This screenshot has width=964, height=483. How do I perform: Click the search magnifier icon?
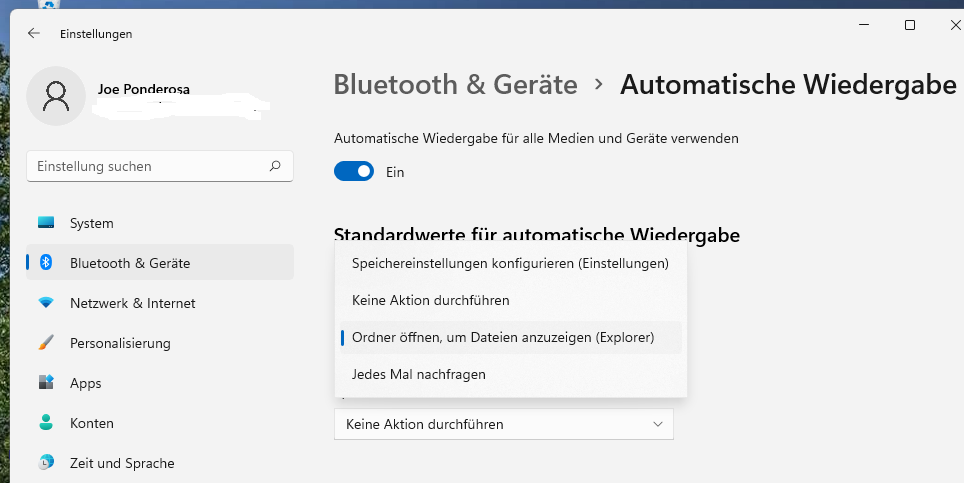[x=275, y=166]
